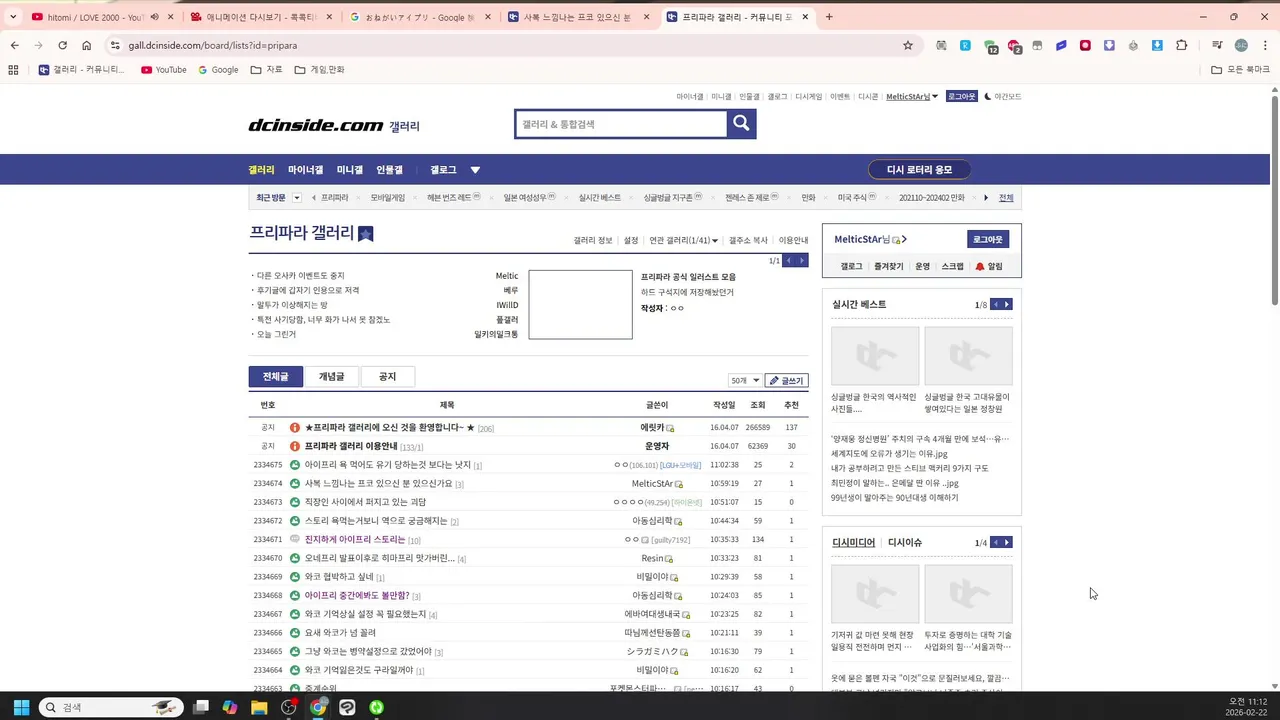Open 즐겨찾기 in user panel
Viewport: 1280px width, 720px height.
pos(888,266)
